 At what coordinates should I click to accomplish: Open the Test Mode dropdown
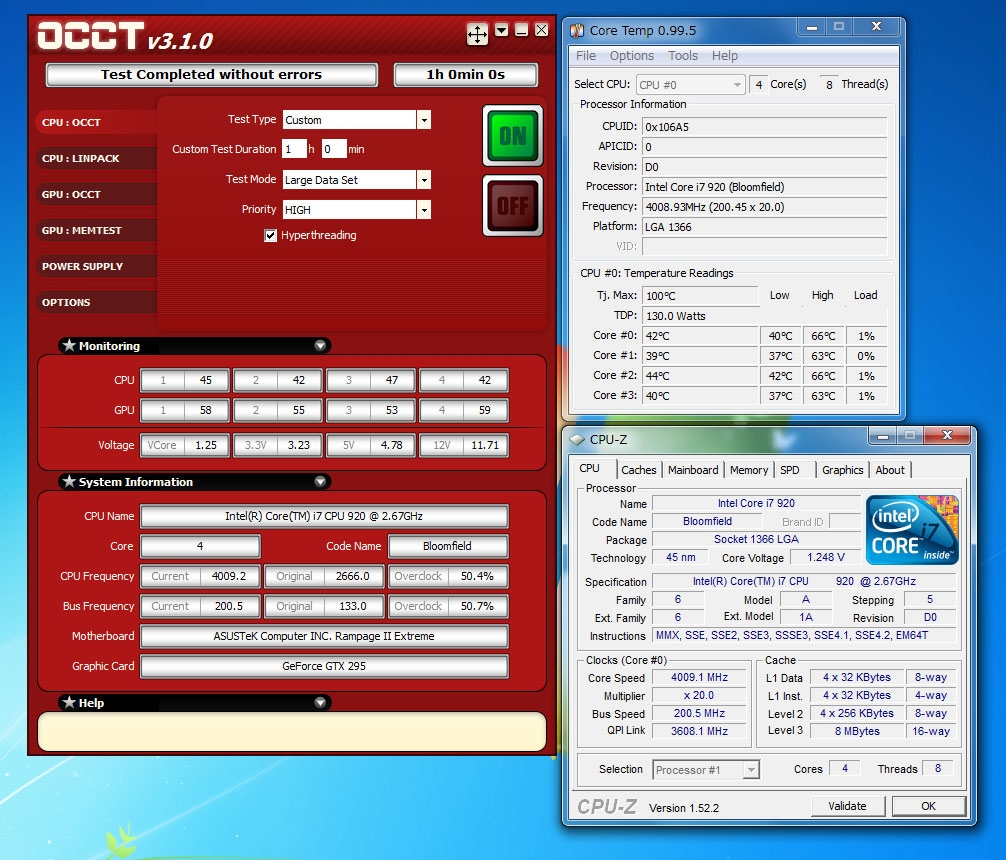click(423, 180)
